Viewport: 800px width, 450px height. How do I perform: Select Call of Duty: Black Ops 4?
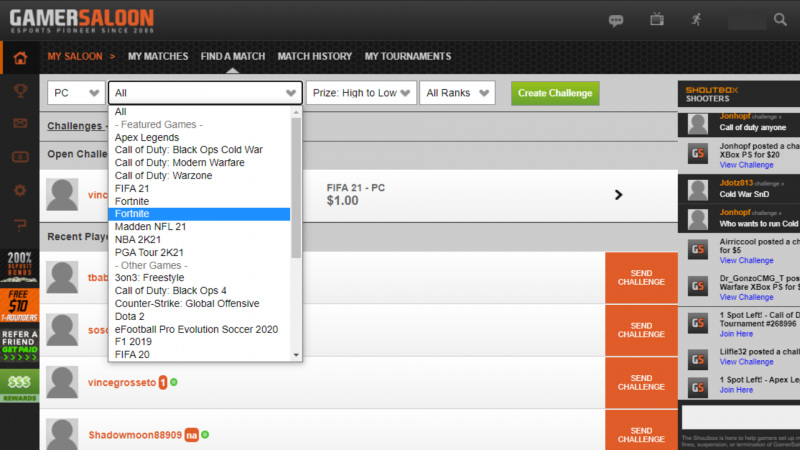click(x=199, y=291)
